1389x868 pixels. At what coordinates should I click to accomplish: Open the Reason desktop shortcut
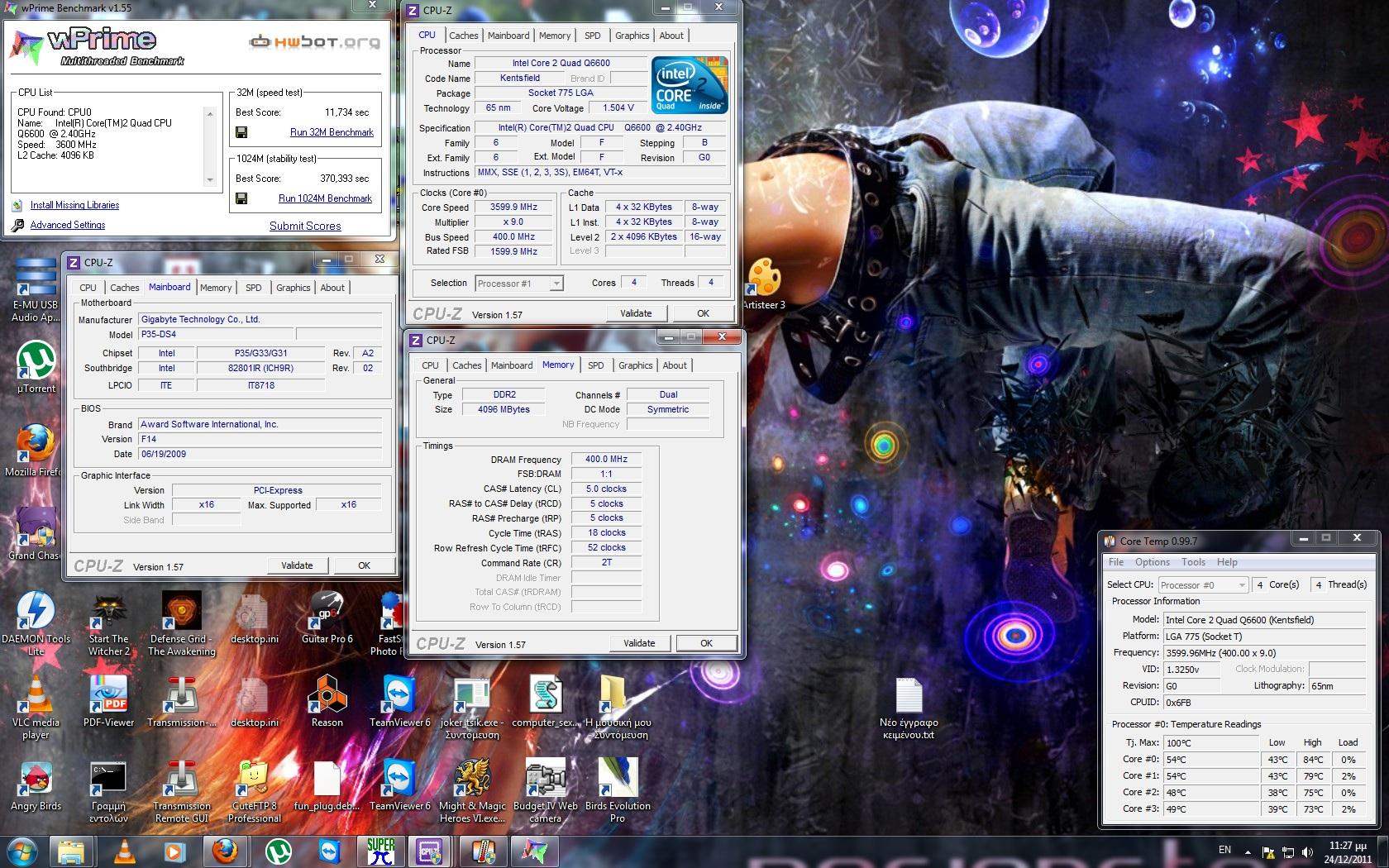point(327,701)
